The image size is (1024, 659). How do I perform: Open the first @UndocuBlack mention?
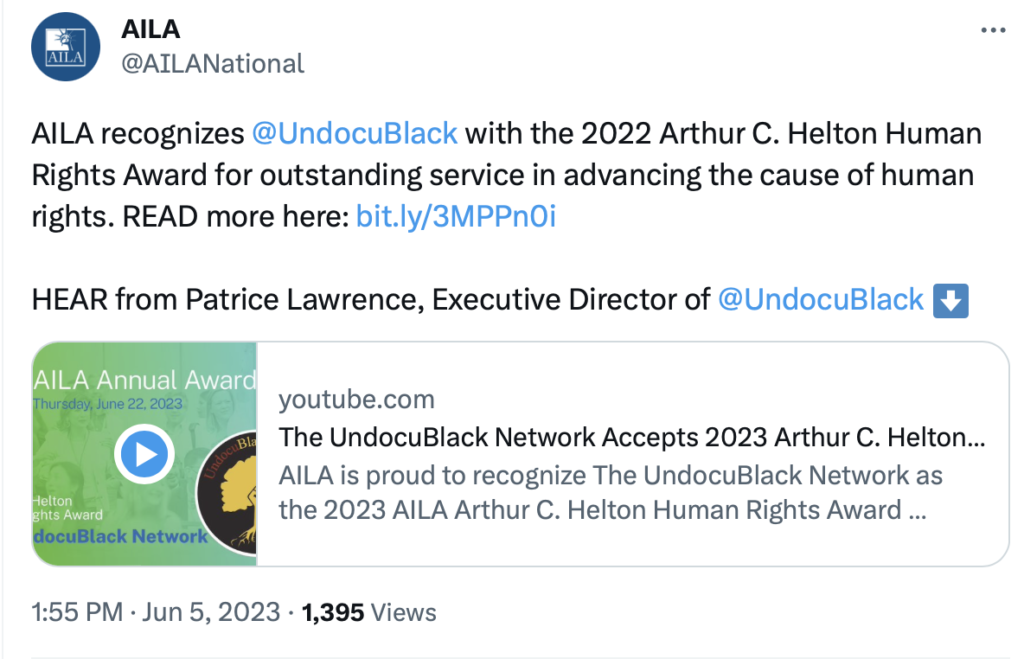pos(354,133)
